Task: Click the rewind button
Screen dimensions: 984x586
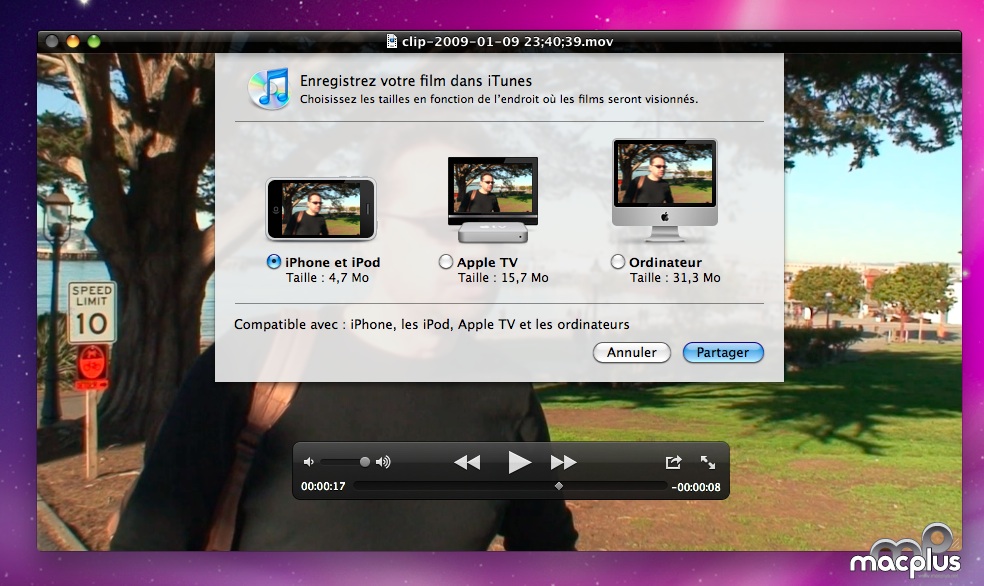Action: pos(467,462)
